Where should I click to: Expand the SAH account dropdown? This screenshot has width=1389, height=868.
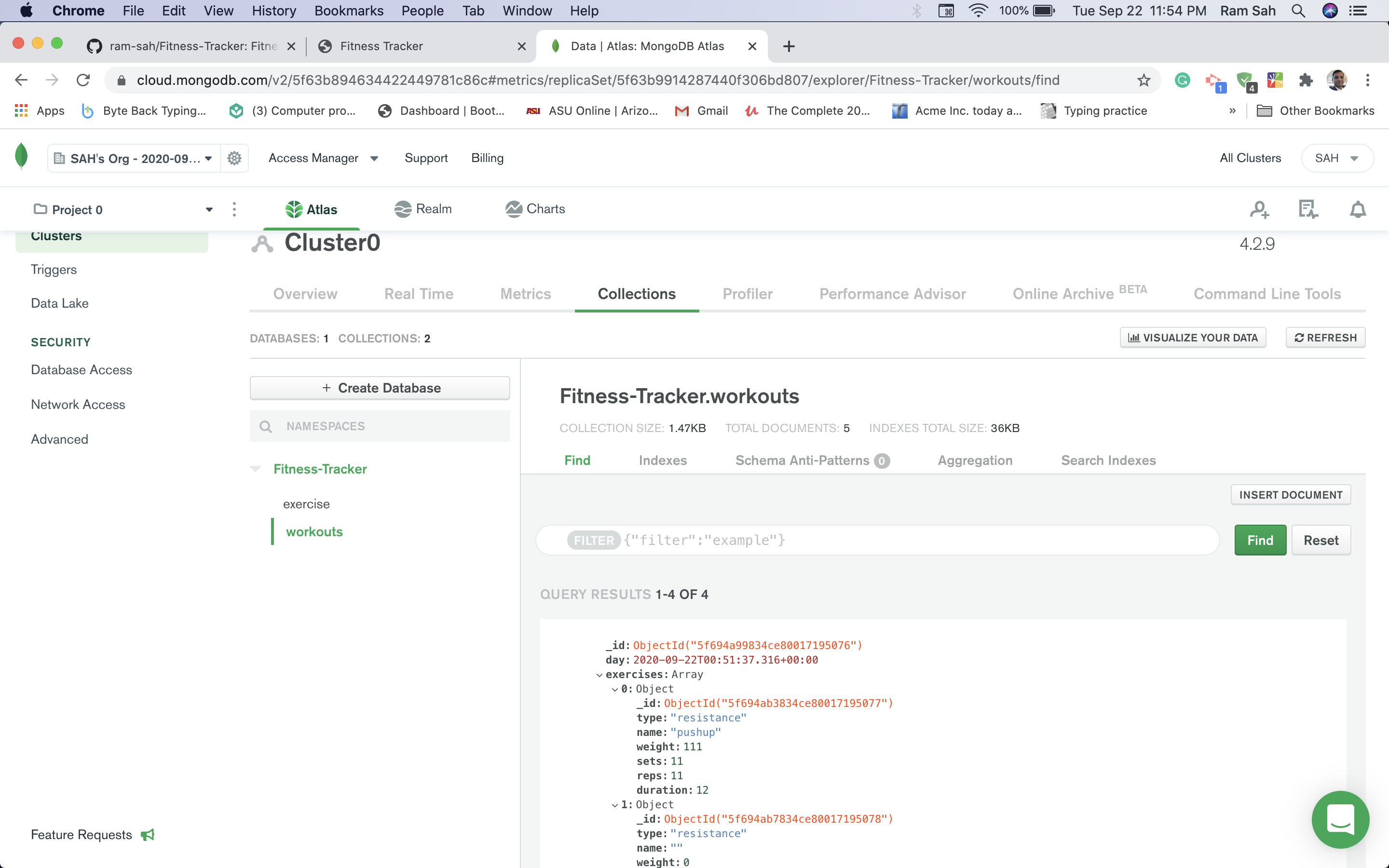(x=1337, y=158)
